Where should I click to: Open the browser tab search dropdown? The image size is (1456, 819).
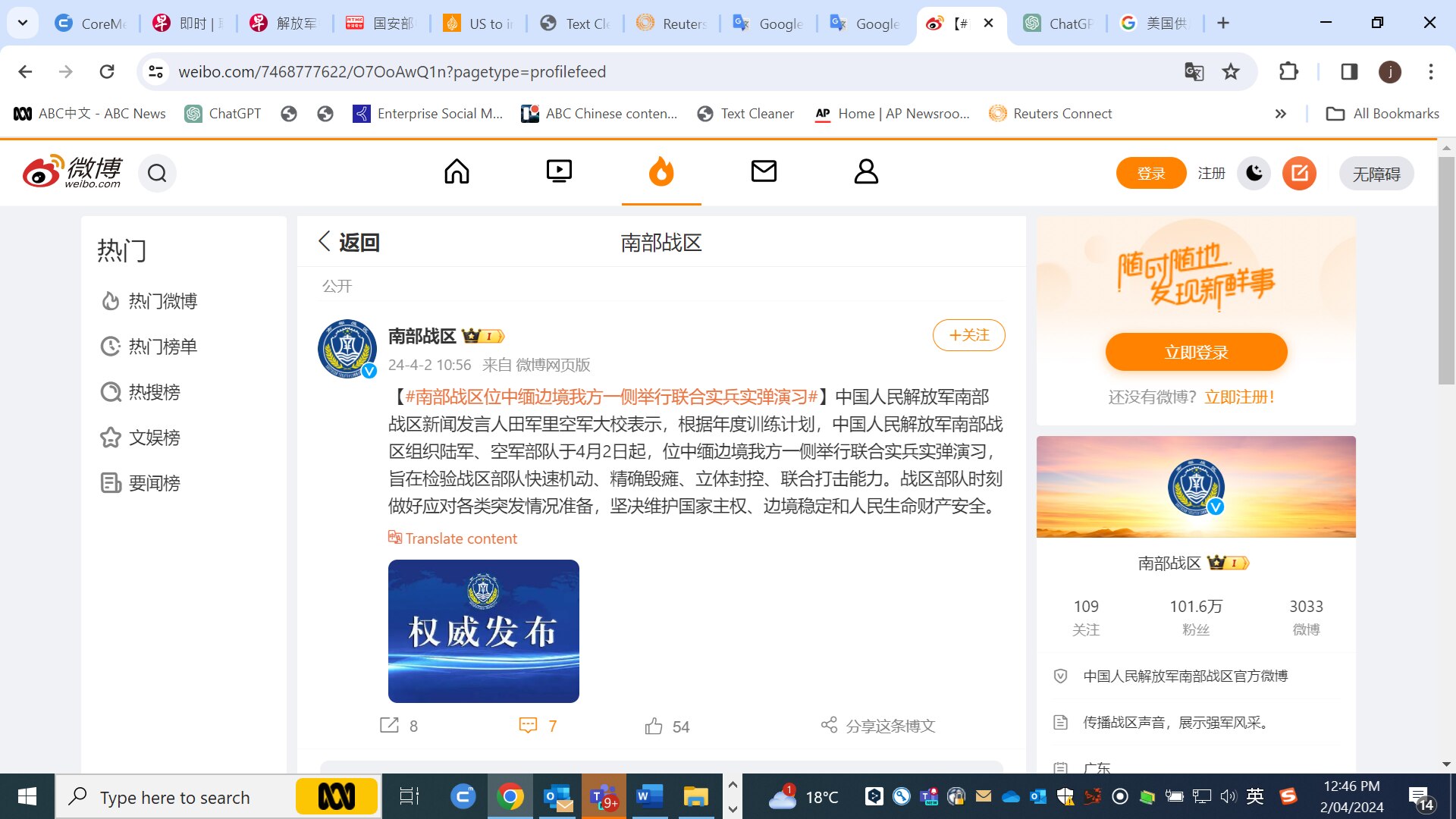click(x=22, y=23)
